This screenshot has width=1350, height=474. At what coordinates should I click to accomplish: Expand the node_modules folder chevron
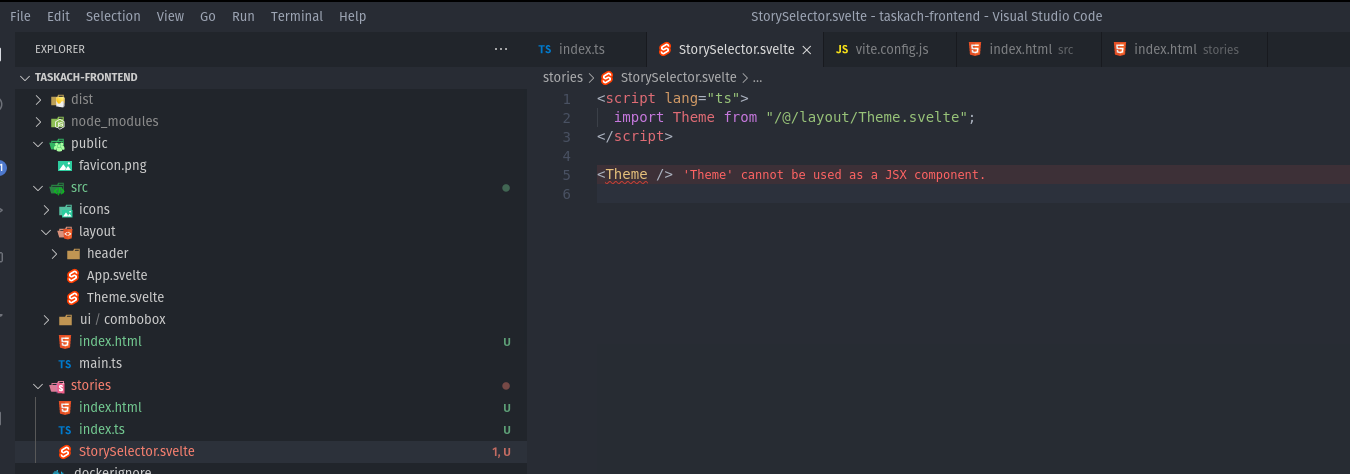coord(38,121)
